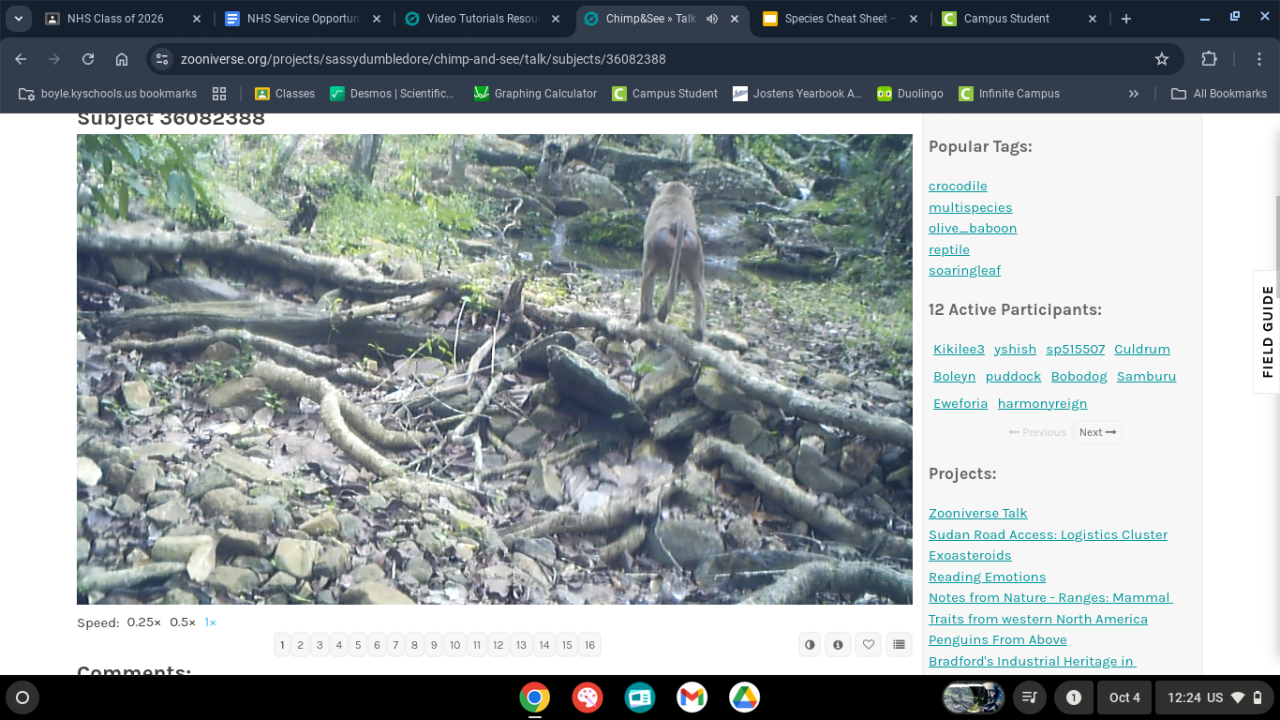Launch Google Drive from the shelf

click(744, 697)
